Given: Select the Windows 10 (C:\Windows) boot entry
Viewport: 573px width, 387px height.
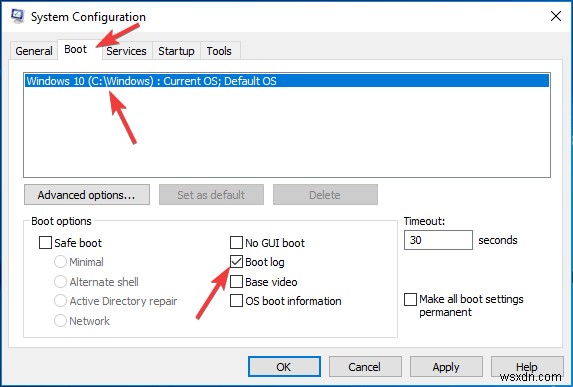Looking at the screenshot, I should pos(287,81).
